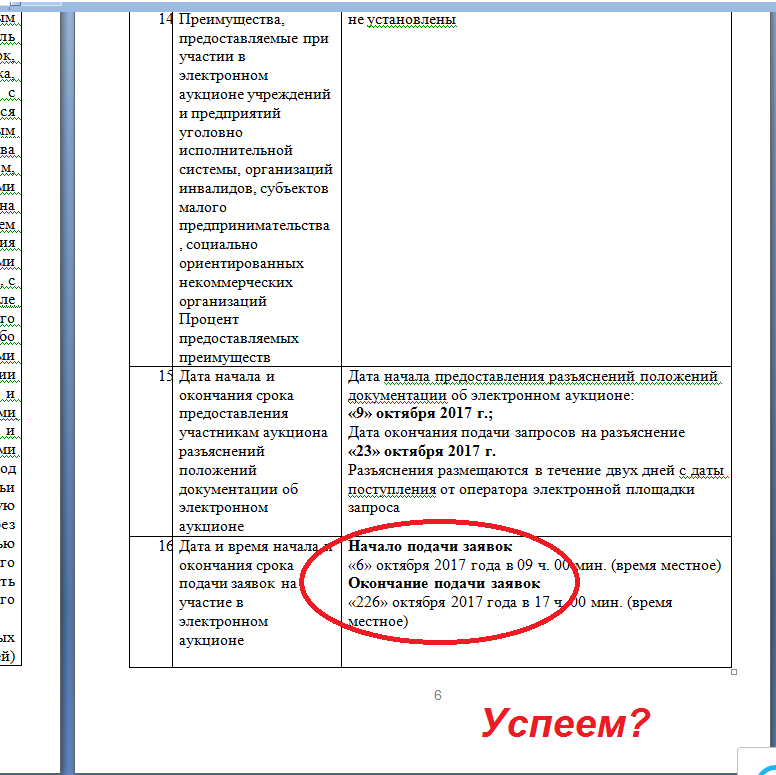
Task: Click row number 14 cell
Action: [165, 19]
